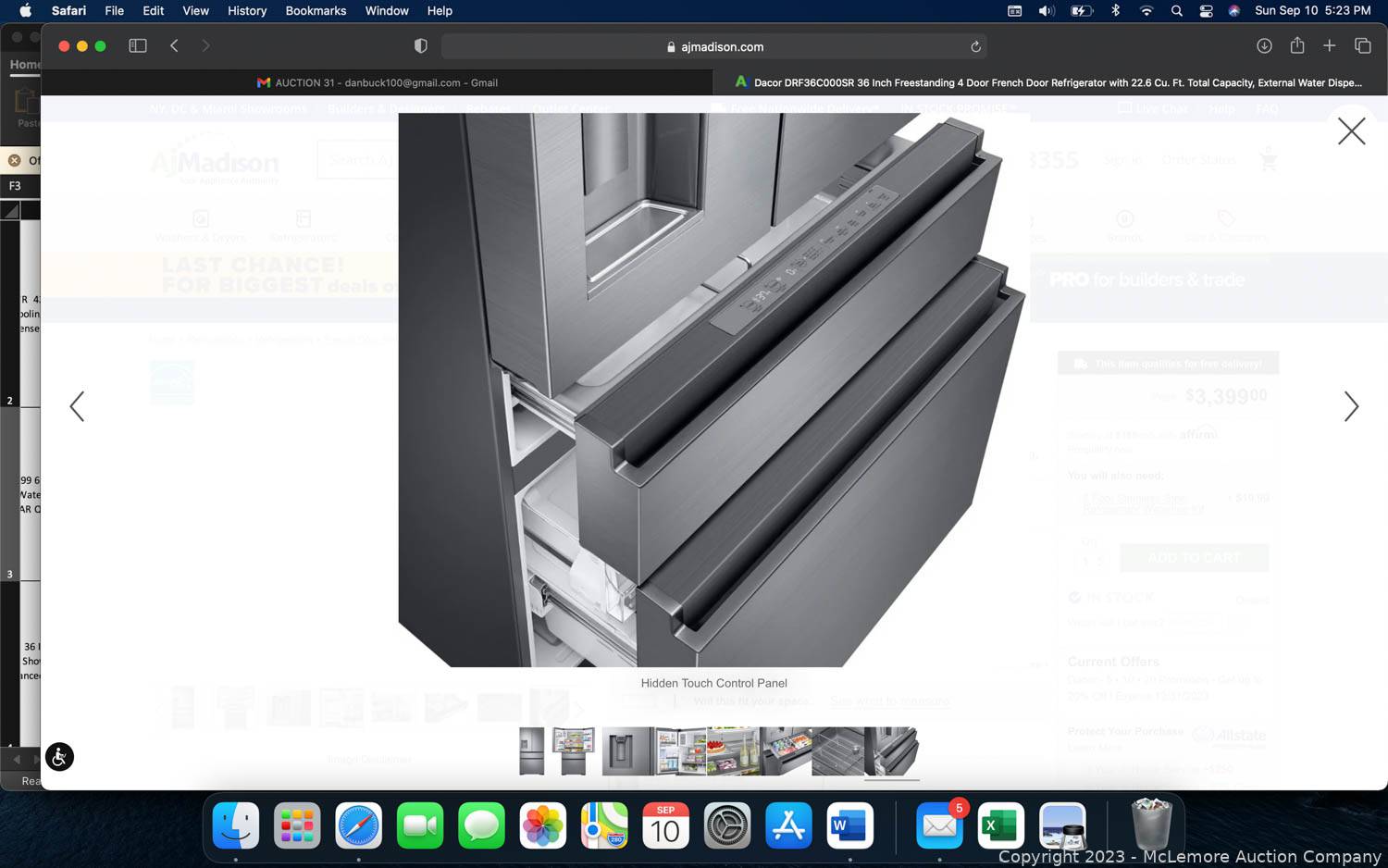Go to the previous product image arrow
This screenshot has height=868, width=1388.
77,406
